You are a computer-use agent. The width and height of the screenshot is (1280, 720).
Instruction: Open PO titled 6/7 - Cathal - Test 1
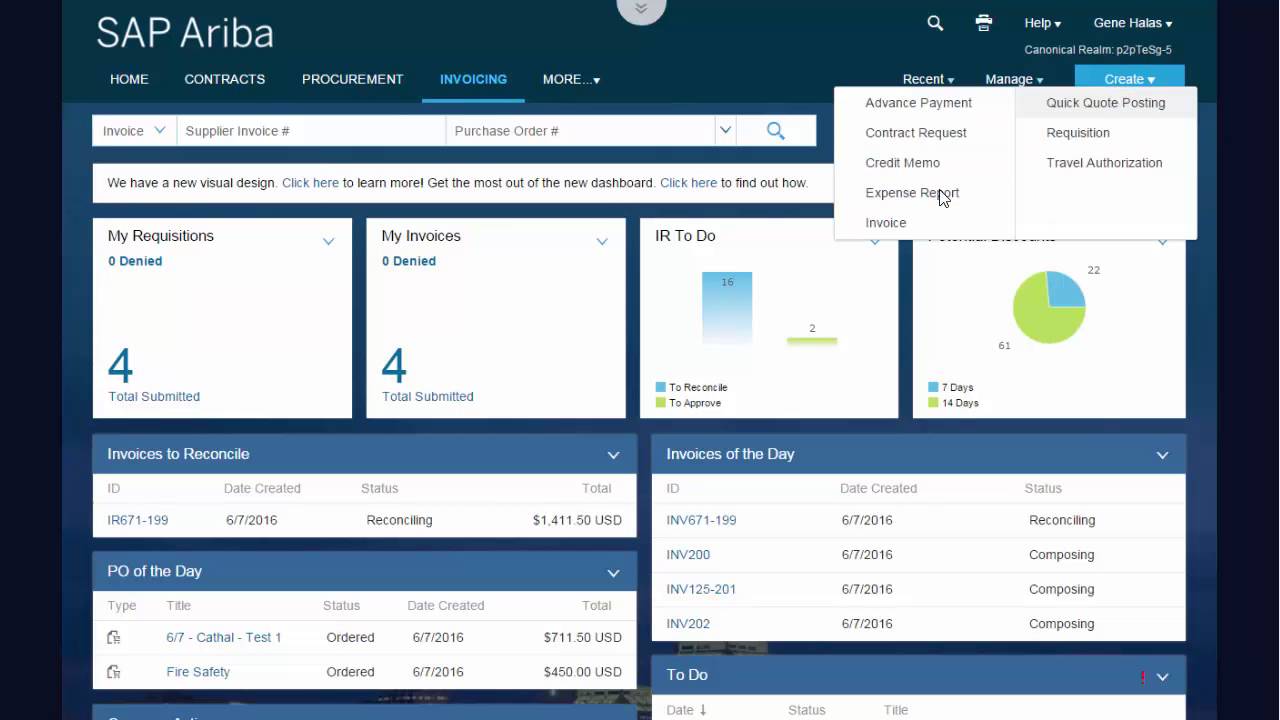[224, 637]
